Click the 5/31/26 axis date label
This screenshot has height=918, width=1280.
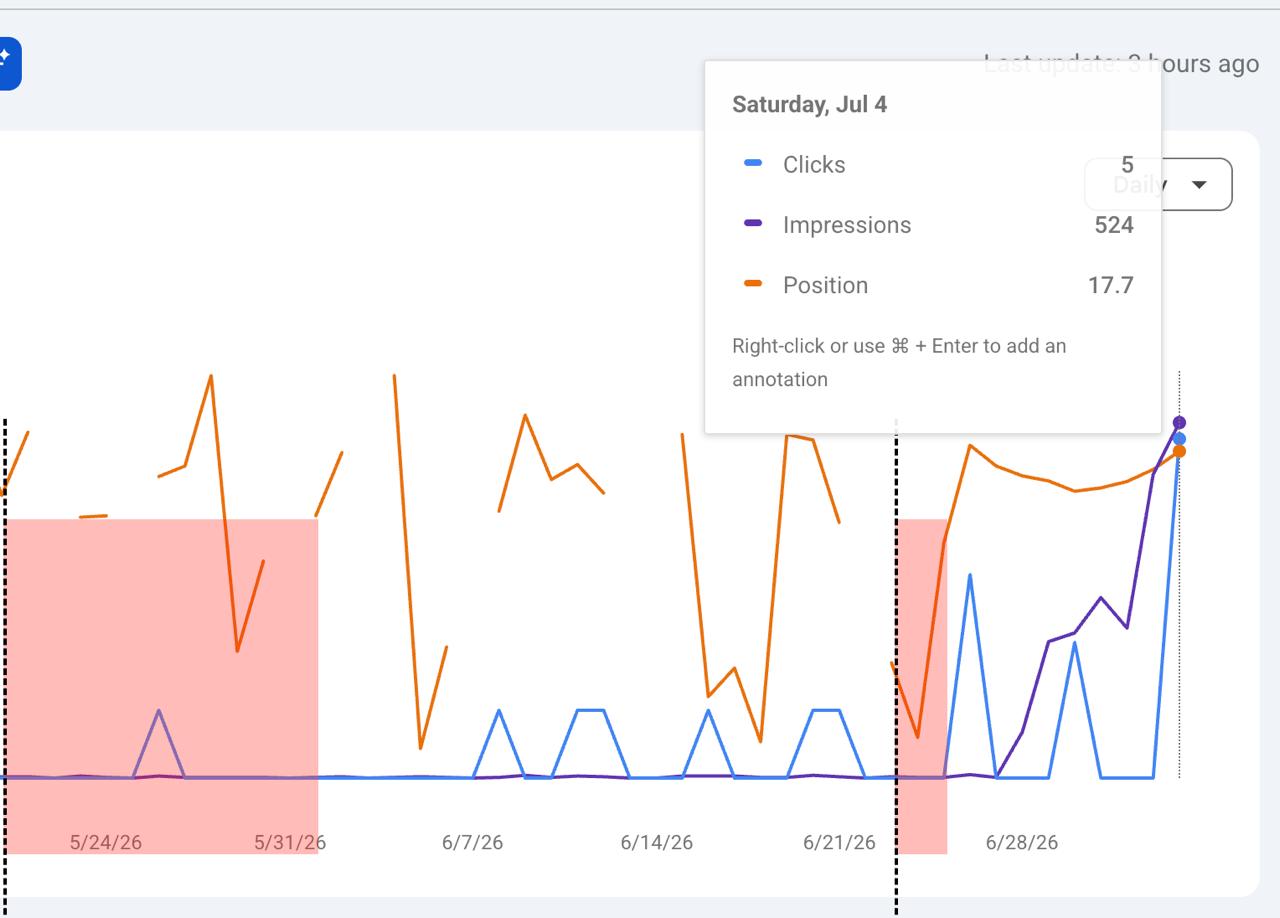(290, 842)
